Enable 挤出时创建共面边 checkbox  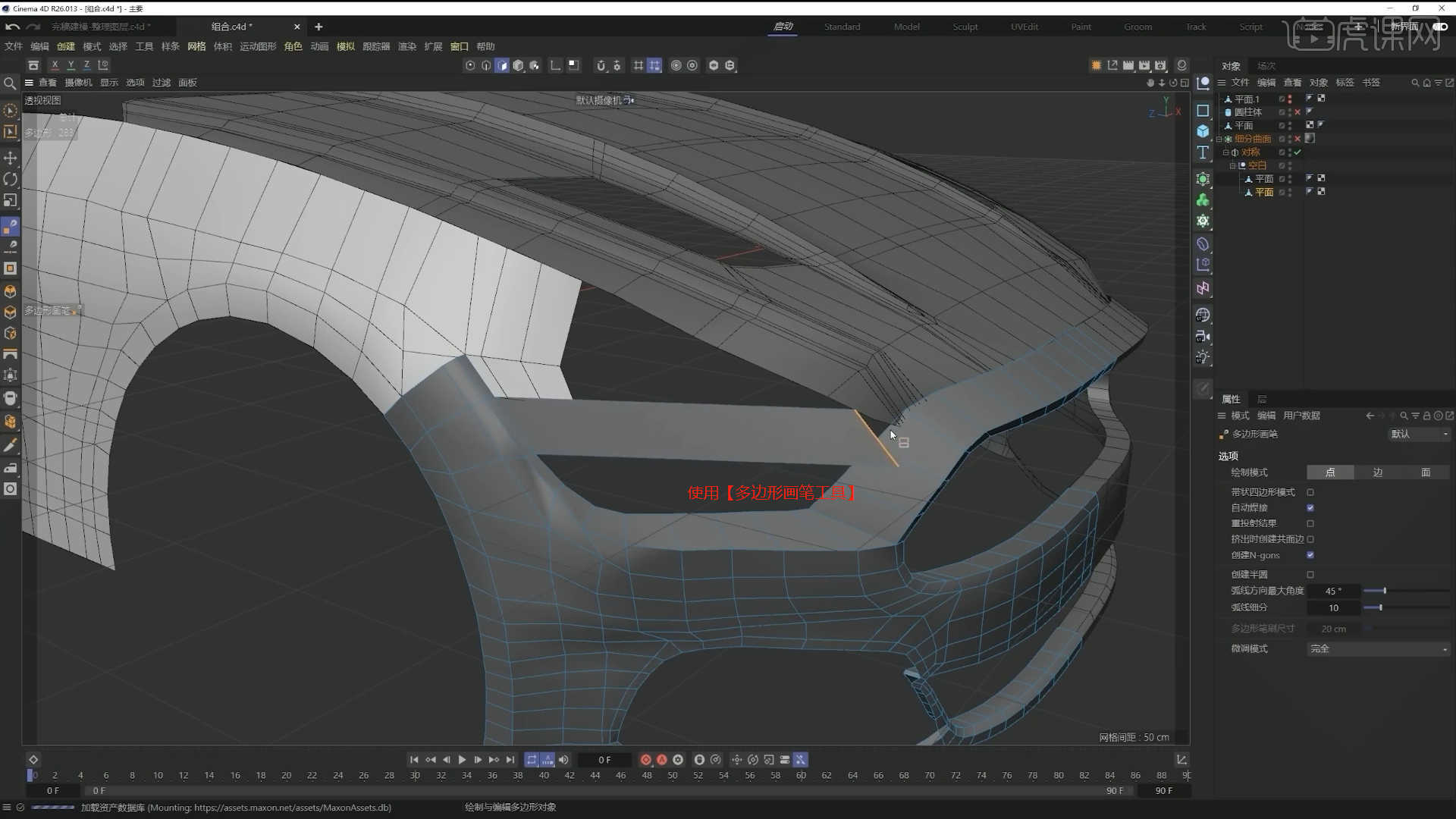(1310, 539)
